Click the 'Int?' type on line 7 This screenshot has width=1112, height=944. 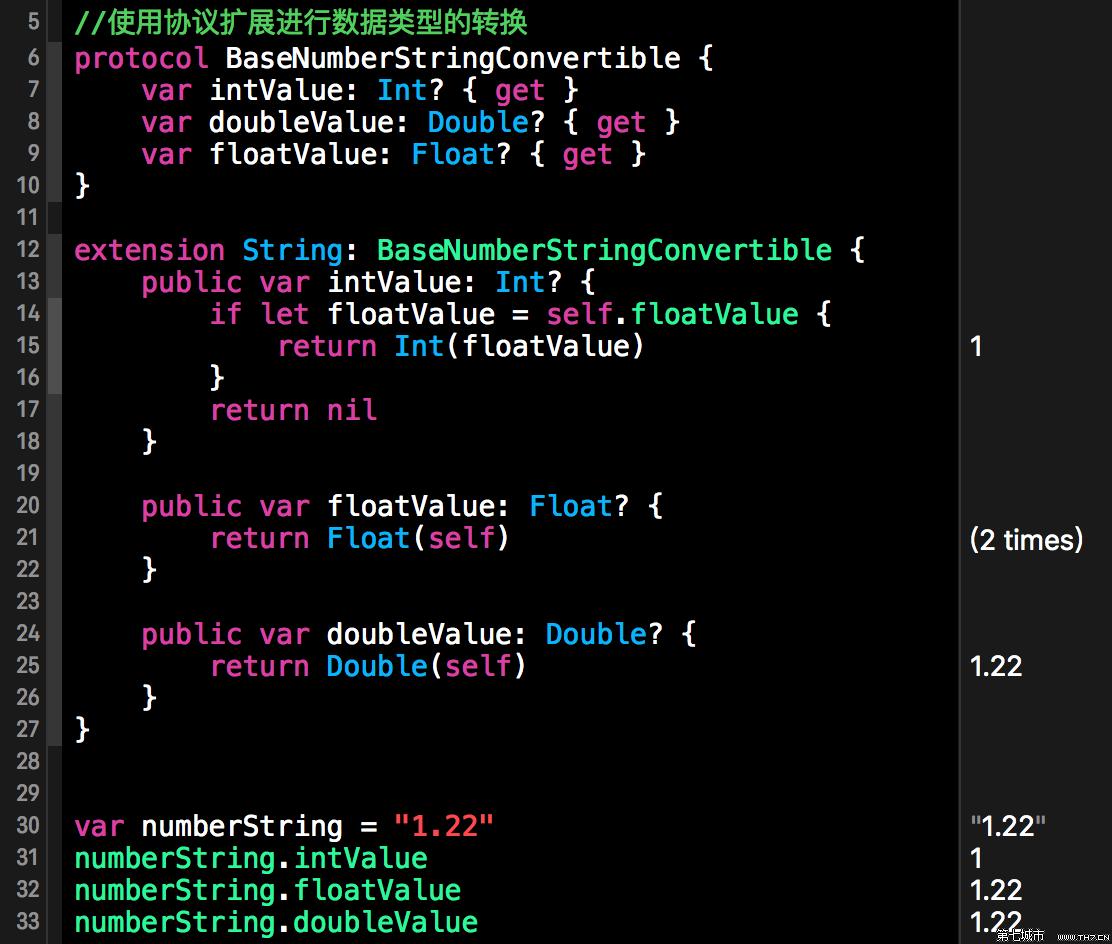(x=411, y=90)
